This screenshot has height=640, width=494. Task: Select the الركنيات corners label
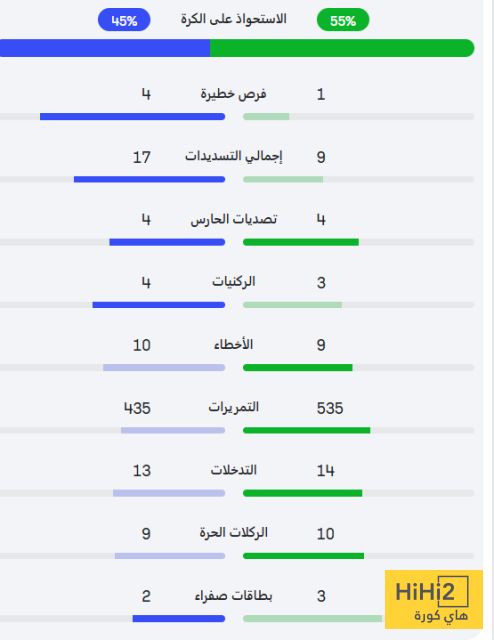point(234,282)
